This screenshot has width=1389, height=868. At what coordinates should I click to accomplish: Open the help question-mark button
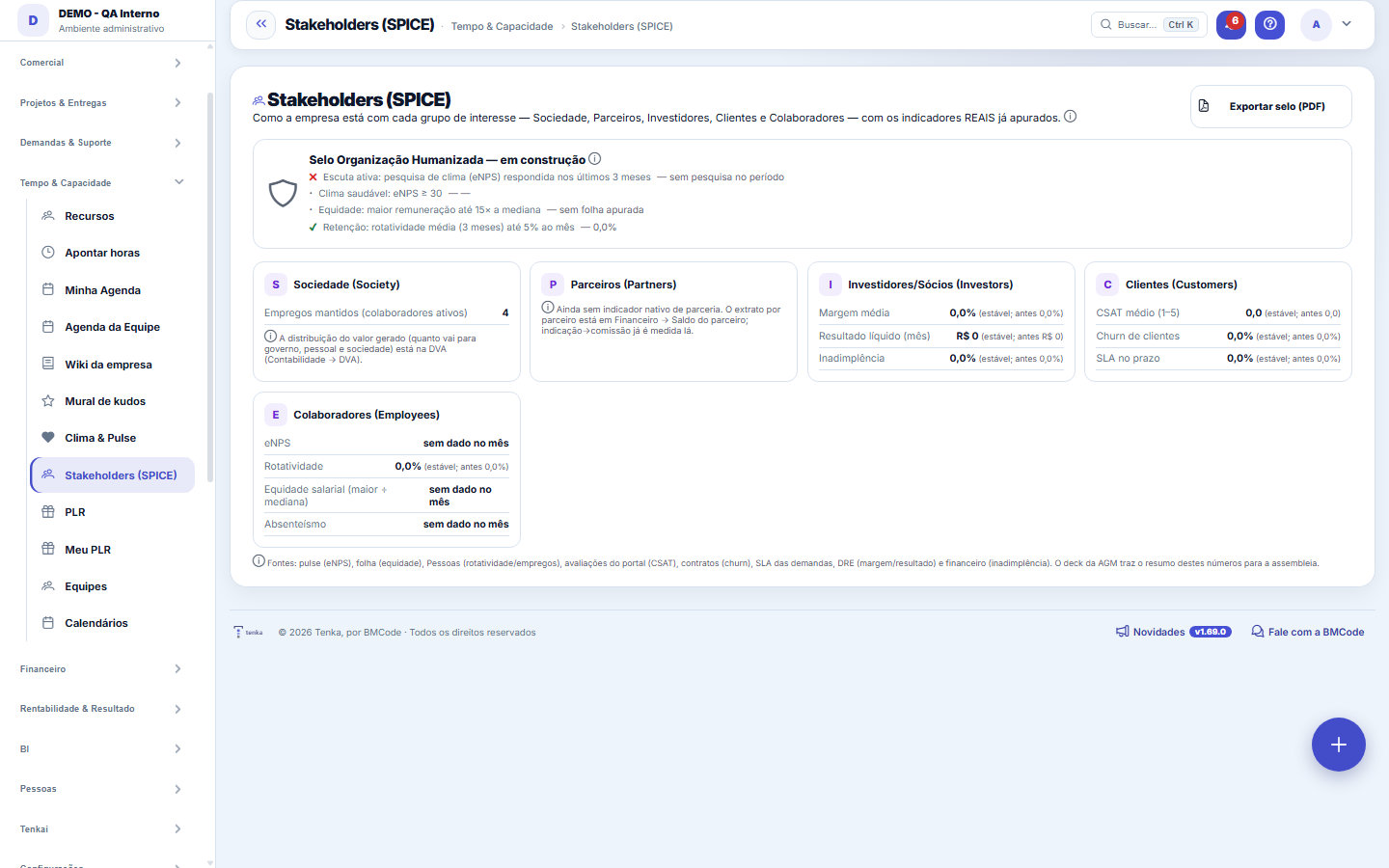click(x=1270, y=24)
